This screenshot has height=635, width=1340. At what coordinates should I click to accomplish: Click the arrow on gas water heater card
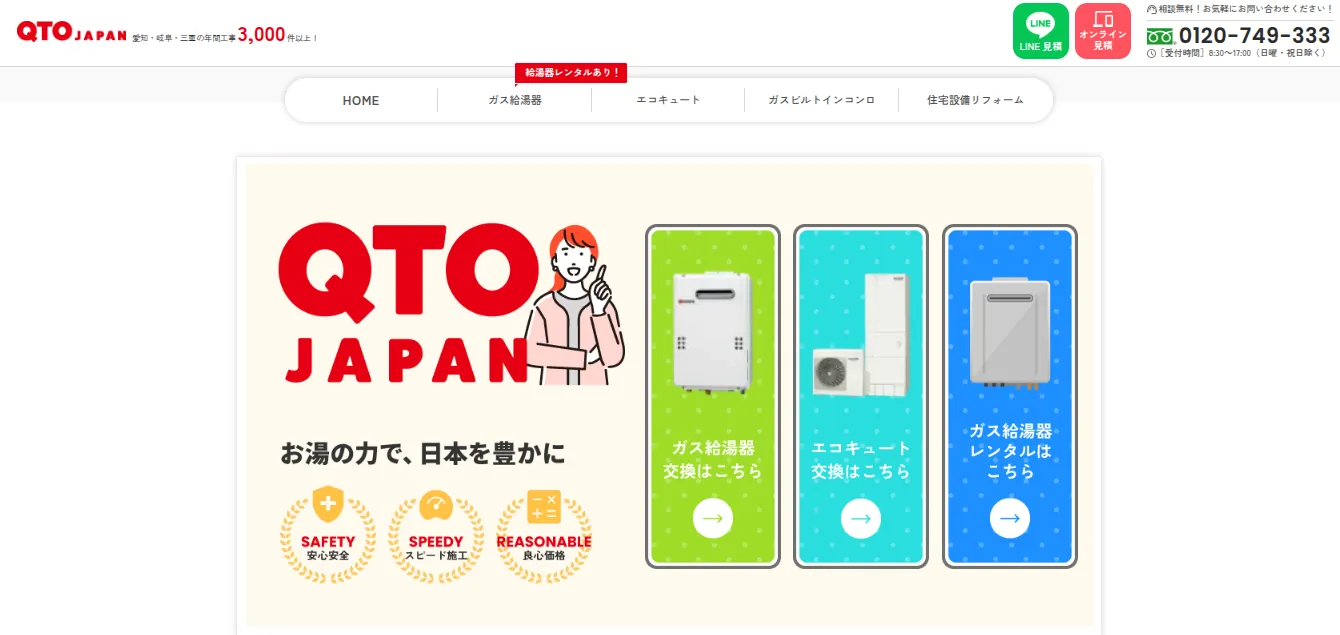coord(713,518)
